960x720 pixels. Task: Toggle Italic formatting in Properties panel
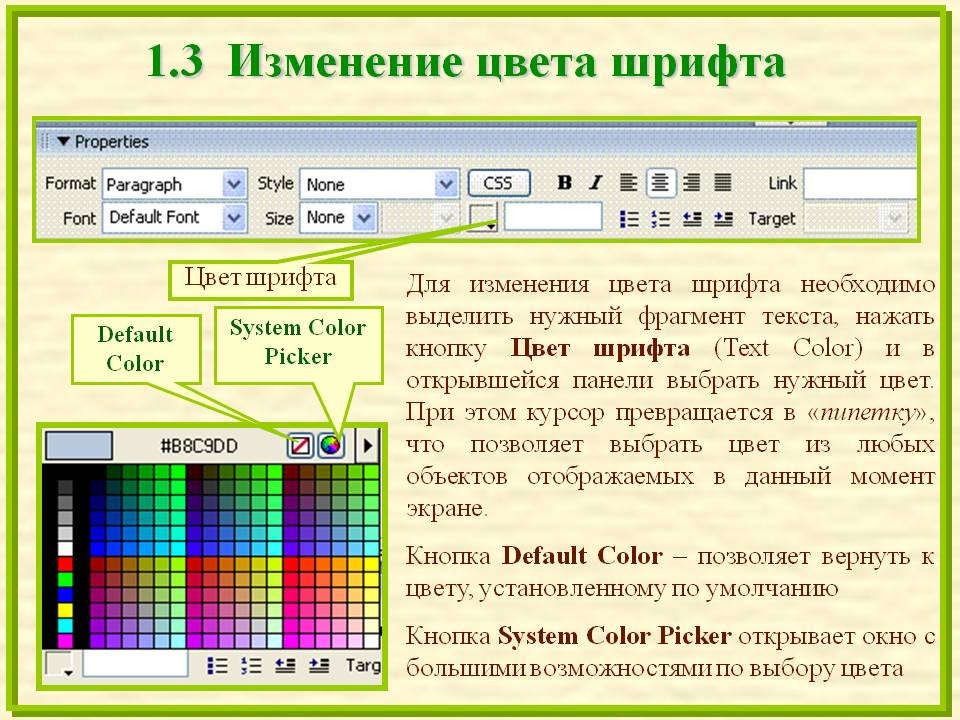tap(595, 182)
